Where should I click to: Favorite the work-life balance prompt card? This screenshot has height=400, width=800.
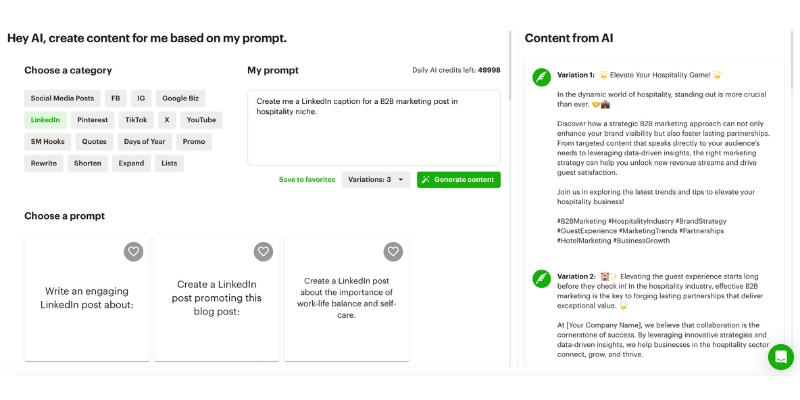coord(393,251)
